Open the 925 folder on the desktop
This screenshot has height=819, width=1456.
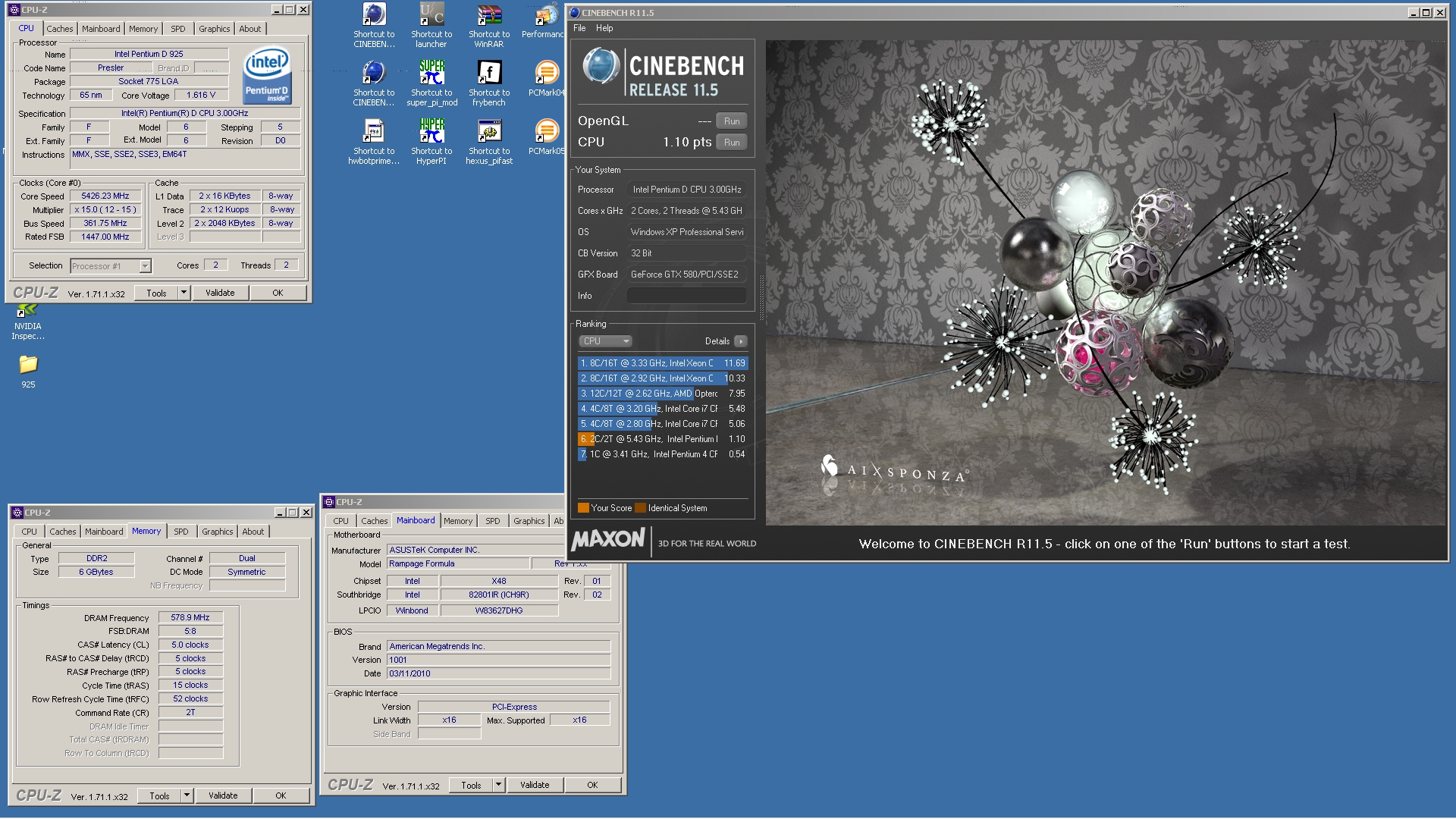tap(28, 372)
